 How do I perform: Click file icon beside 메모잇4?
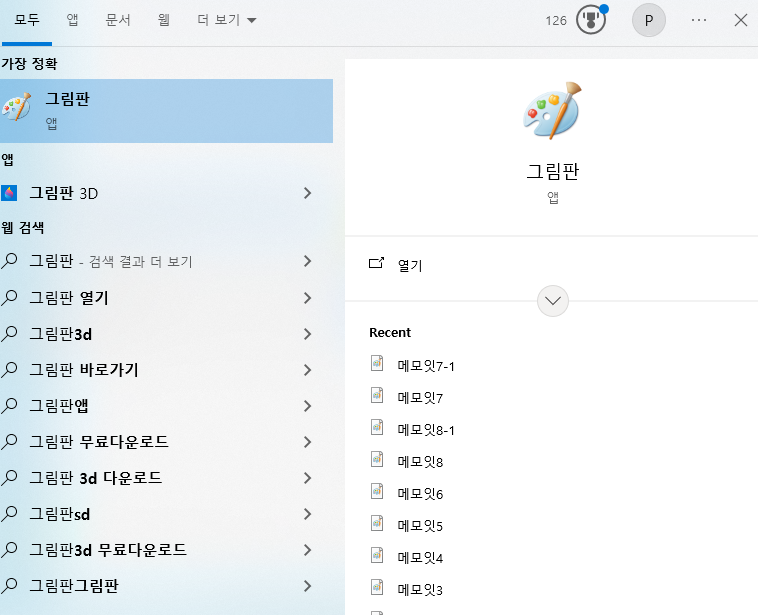pos(377,555)
